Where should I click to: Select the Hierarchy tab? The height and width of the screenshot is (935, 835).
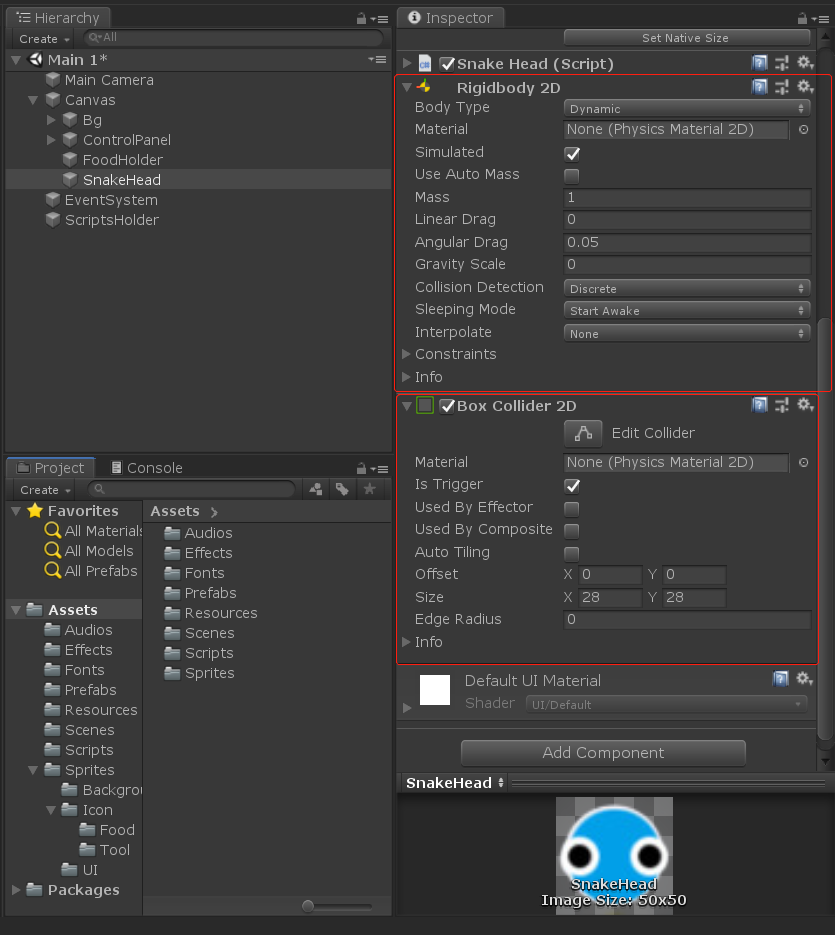[58, 18]
